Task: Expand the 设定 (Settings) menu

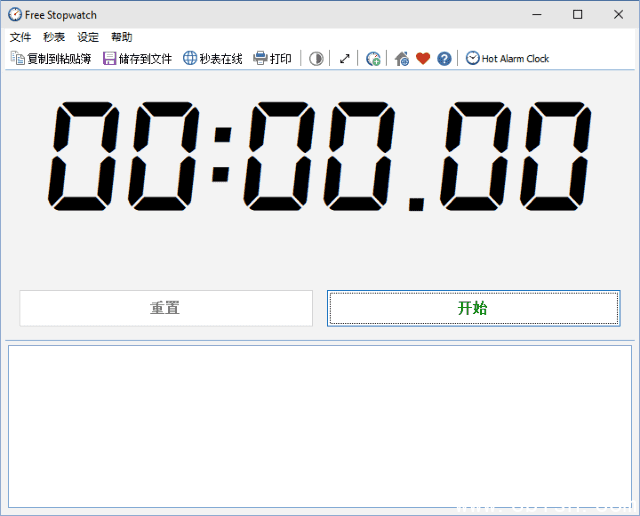Action: 88,37
